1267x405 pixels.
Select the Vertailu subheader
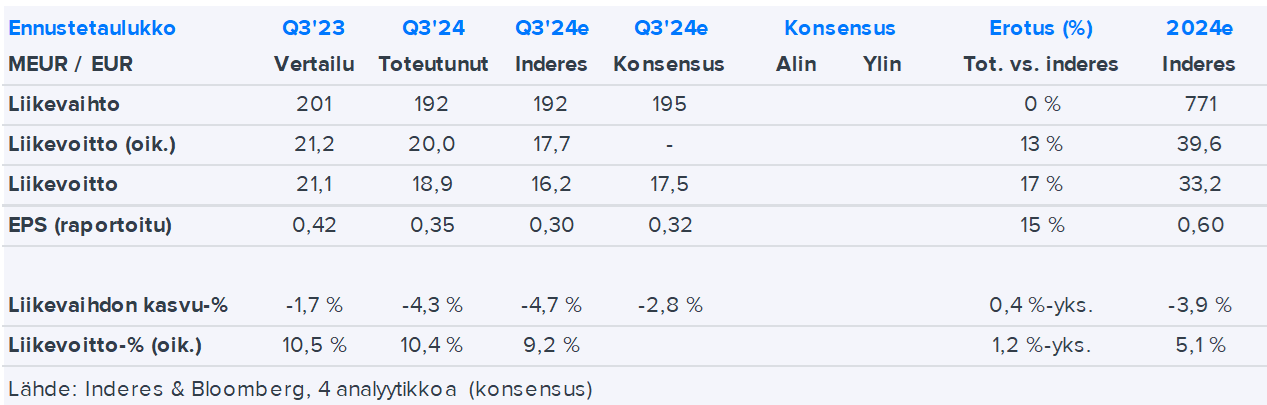point(314,65)
